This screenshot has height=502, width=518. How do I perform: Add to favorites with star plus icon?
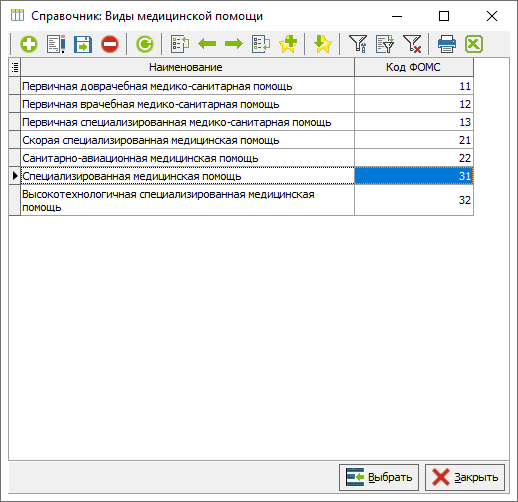[x=288, y=44]
